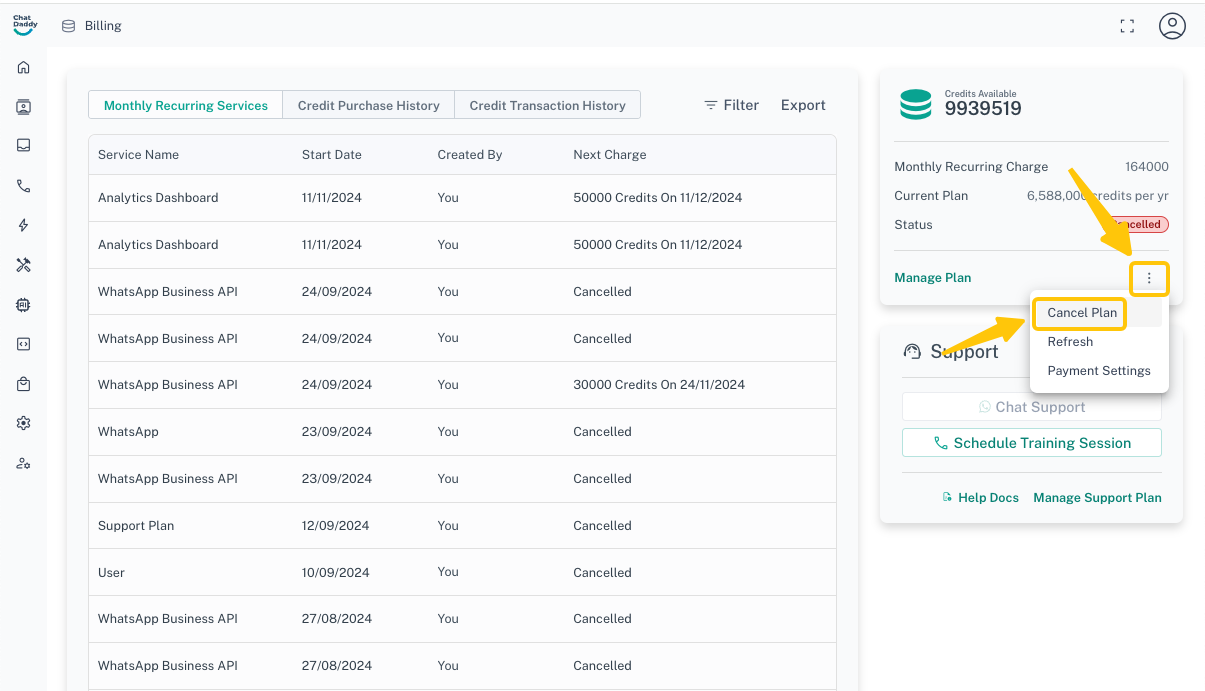Open the user profile avatar
1205x691 pixels.
[1172, 26]
